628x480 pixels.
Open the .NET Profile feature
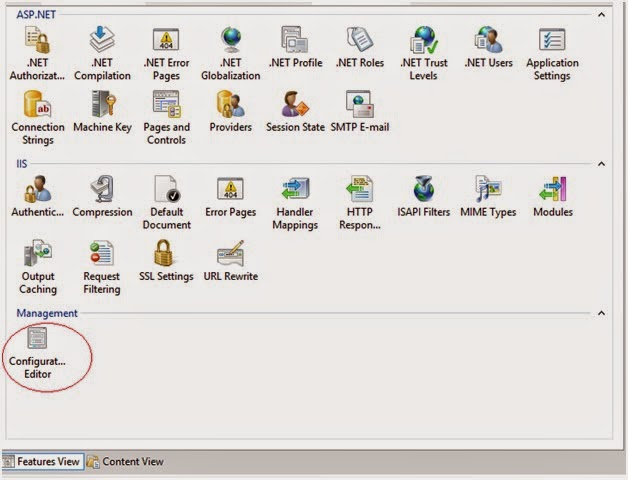pos(295,47)
